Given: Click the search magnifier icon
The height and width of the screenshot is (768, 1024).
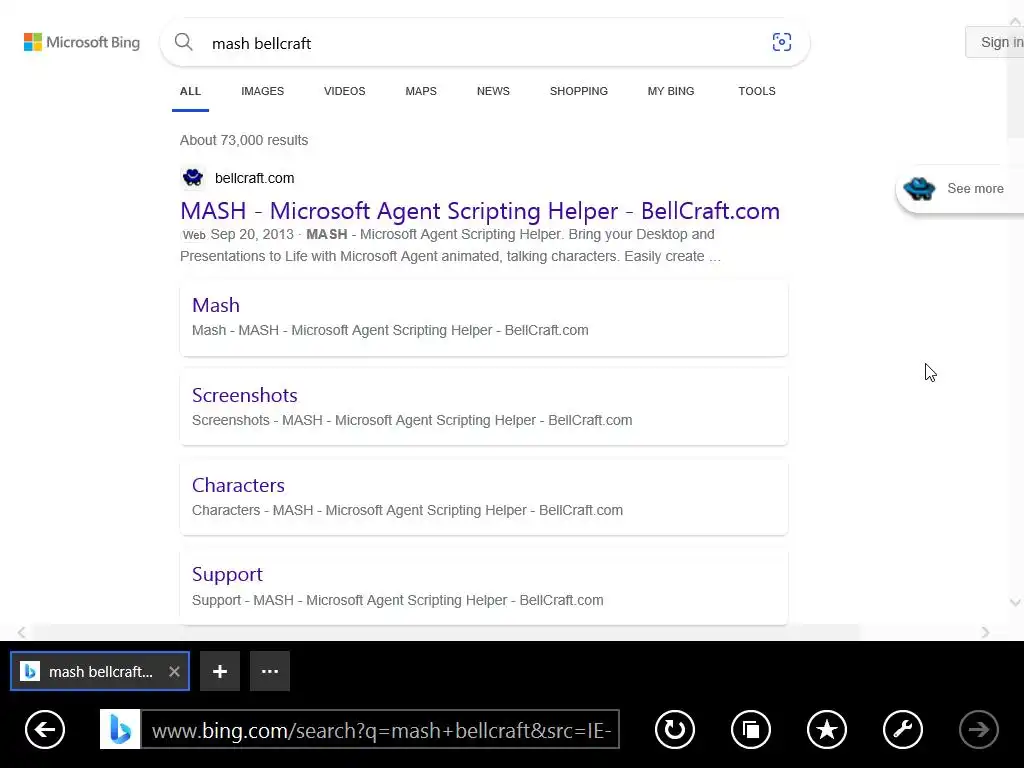Looking at the screenshot, I should [184, 42].
